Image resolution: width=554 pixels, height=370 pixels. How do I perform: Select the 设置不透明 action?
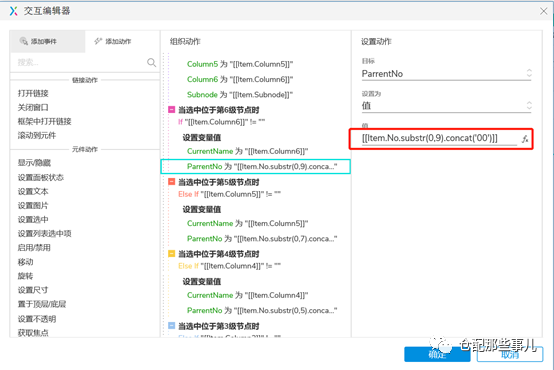pos(37,319)
